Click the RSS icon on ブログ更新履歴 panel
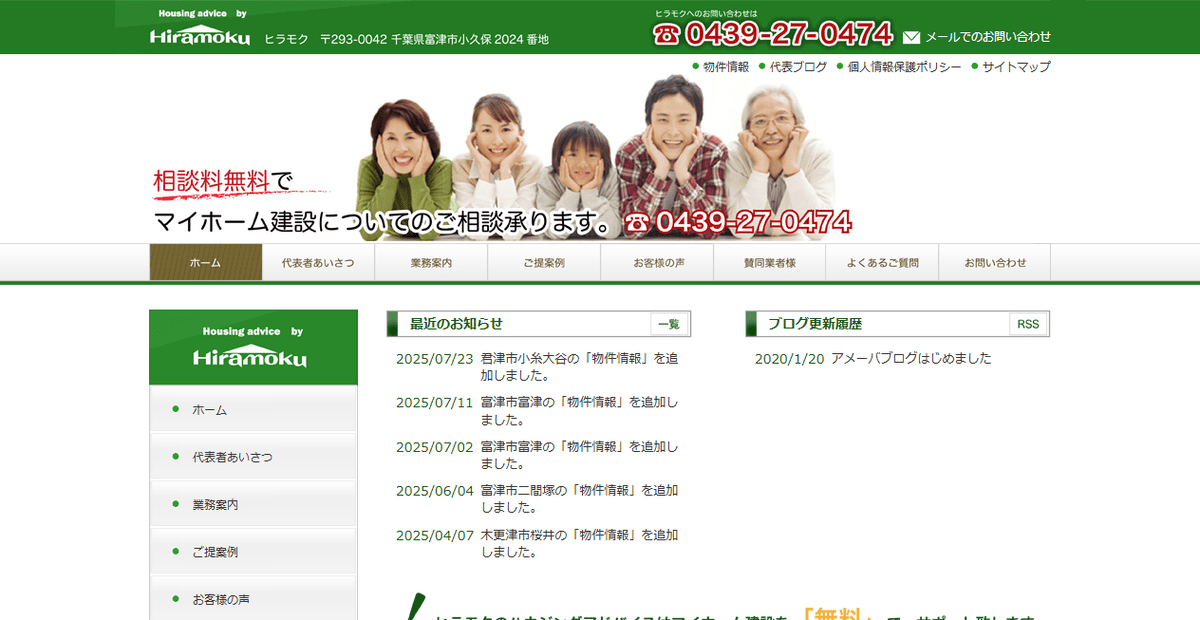Screen dimensions: 1200x620 (1028, 323)
